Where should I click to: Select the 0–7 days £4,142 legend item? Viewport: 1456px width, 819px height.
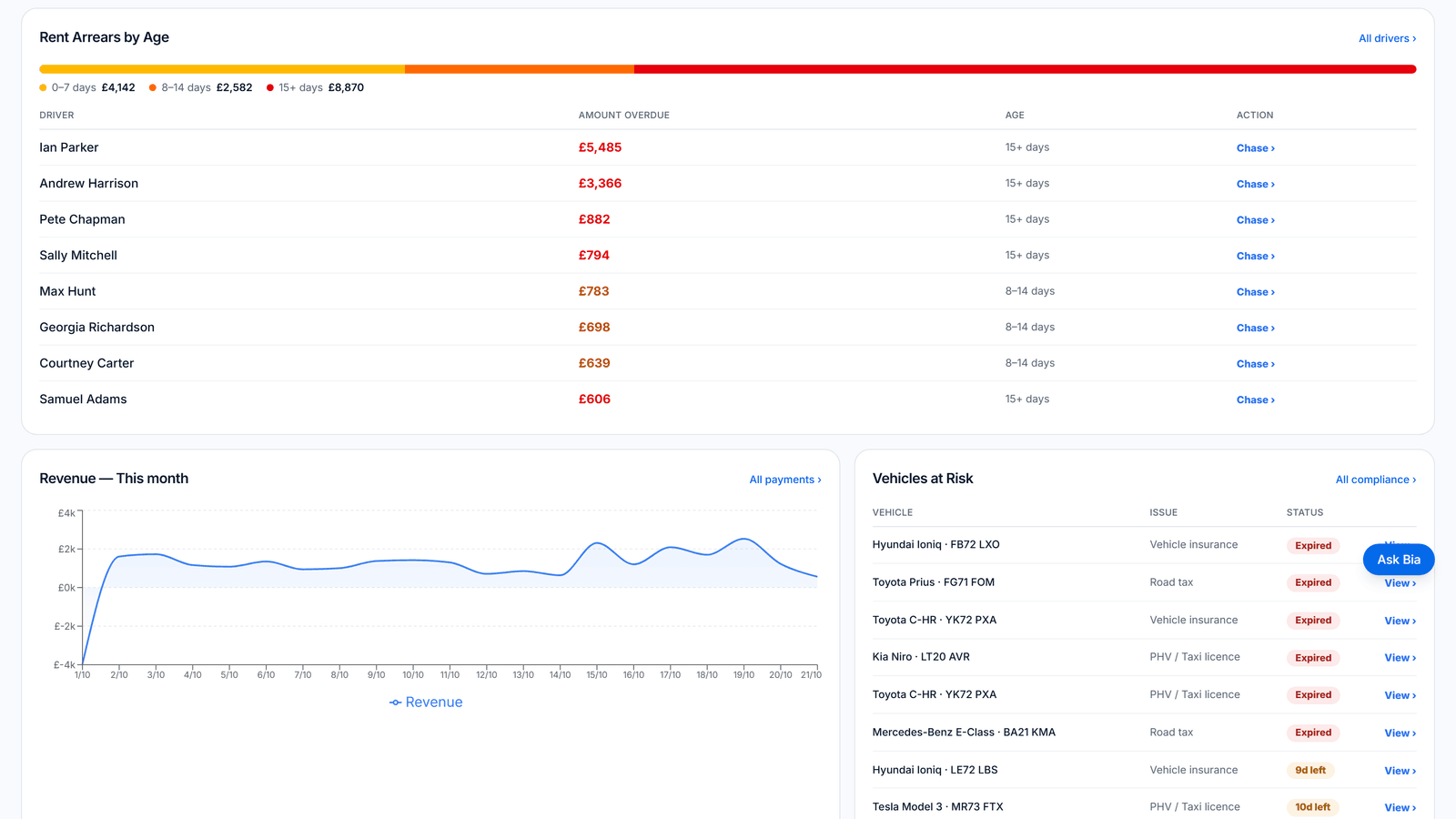click(87, 87)
